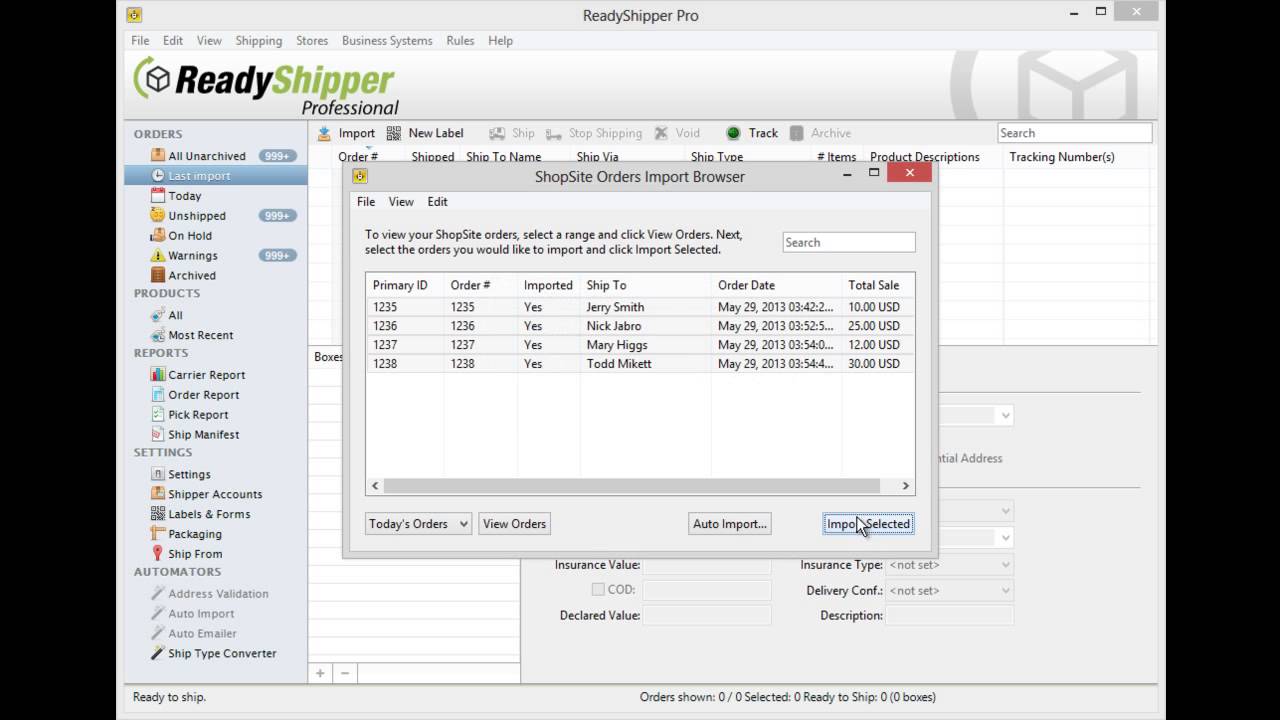Select the Last import clock icon
The height and width of the screenshot is (720, 1280).
tap(158, 176)
